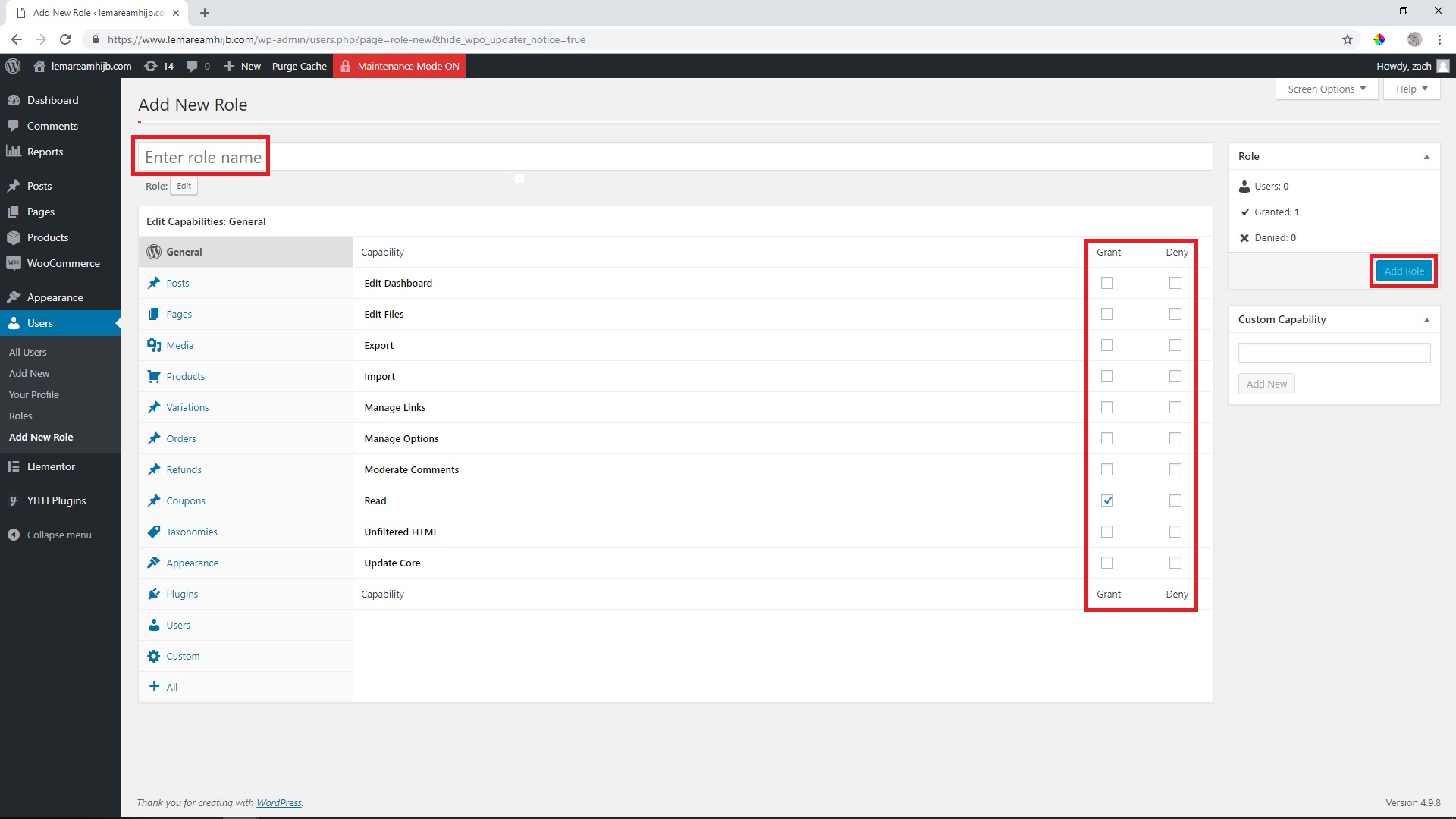Open the updates icon showing 14
Viewport: 1456px width, 819px height.
[x=151, y=66]
